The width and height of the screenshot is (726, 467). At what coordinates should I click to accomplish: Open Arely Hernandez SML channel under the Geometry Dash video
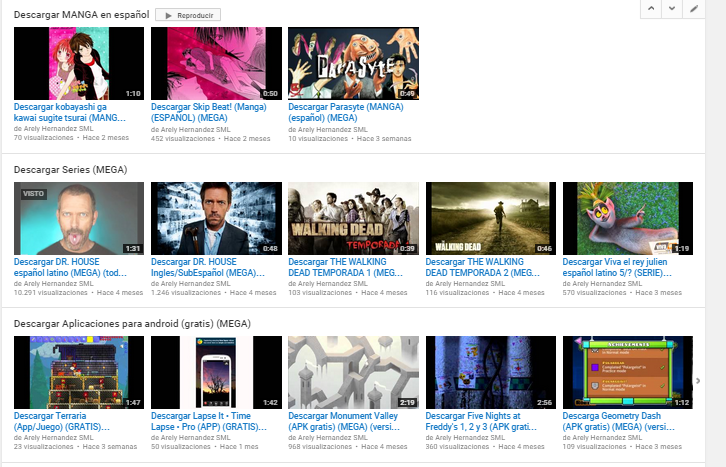[607, 437]
